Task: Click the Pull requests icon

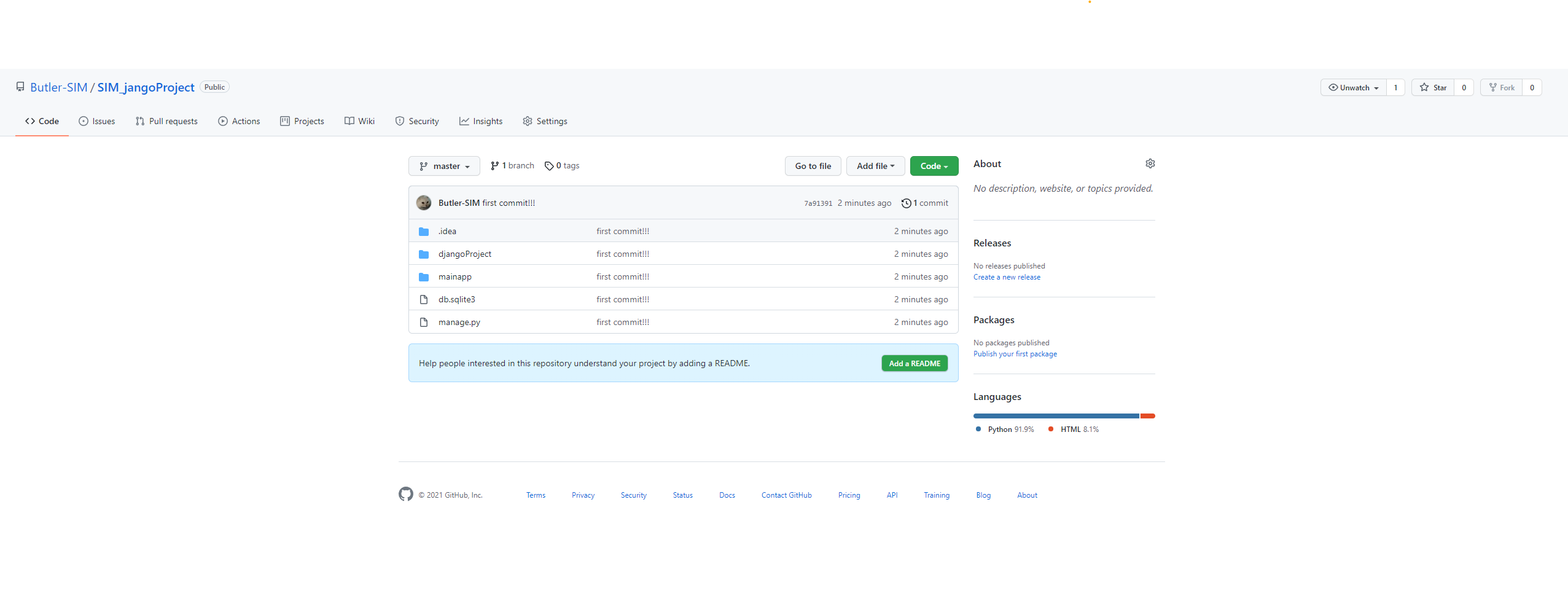Action: tap(140, 121)
